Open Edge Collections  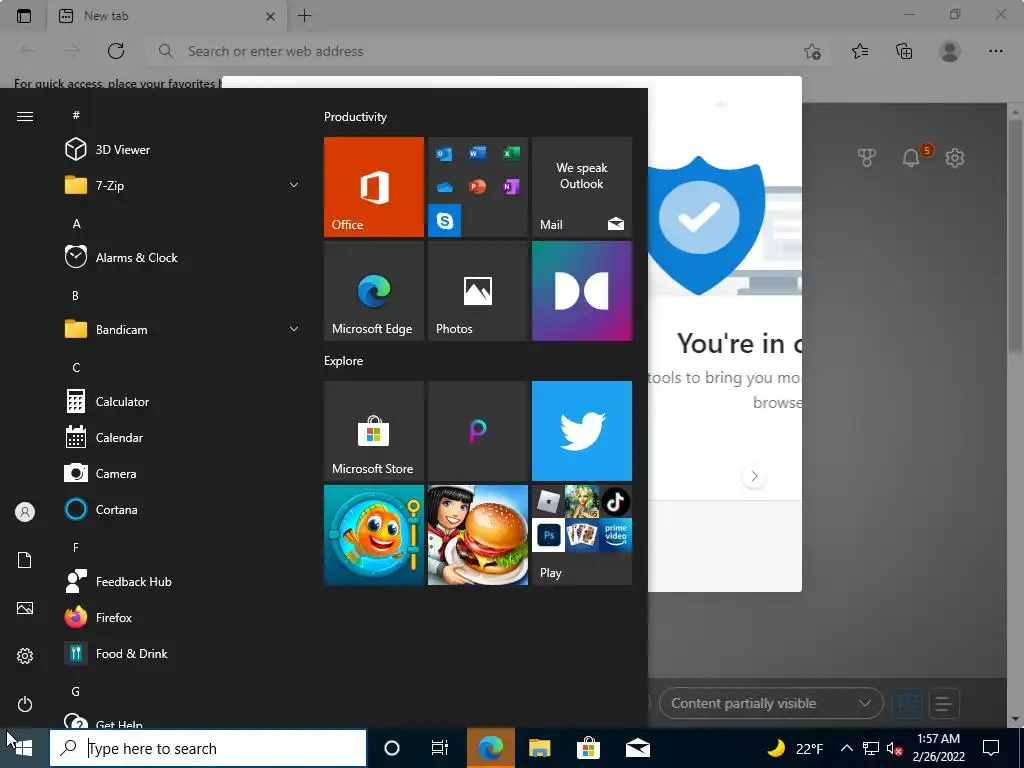pos(904,51)
